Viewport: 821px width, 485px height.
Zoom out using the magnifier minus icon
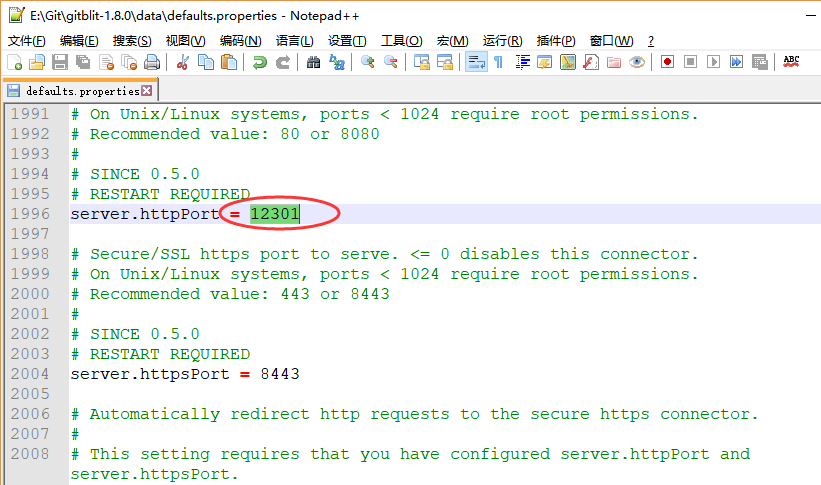(x=391, y=62)
